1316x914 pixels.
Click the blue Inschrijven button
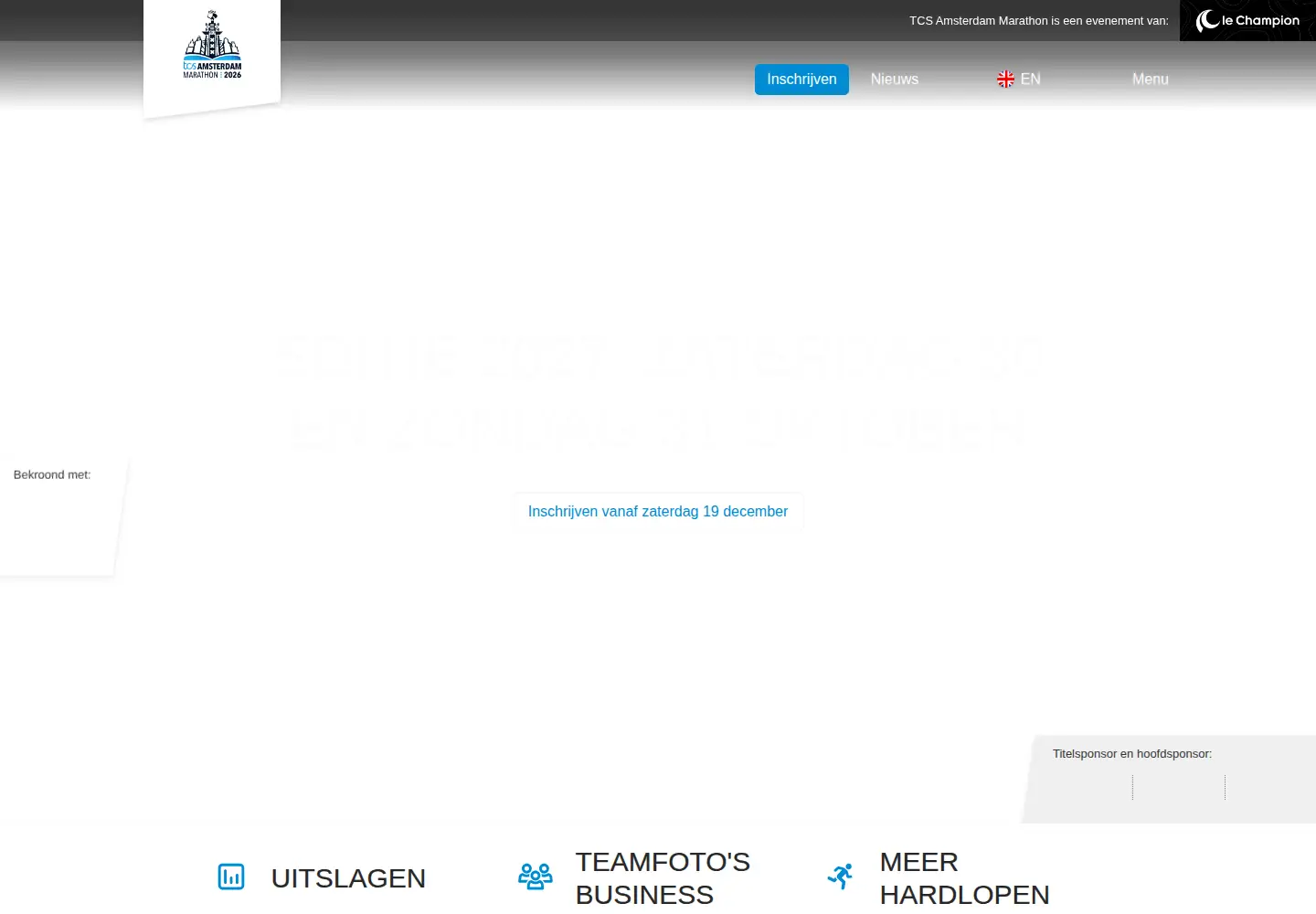coord(801,80)
